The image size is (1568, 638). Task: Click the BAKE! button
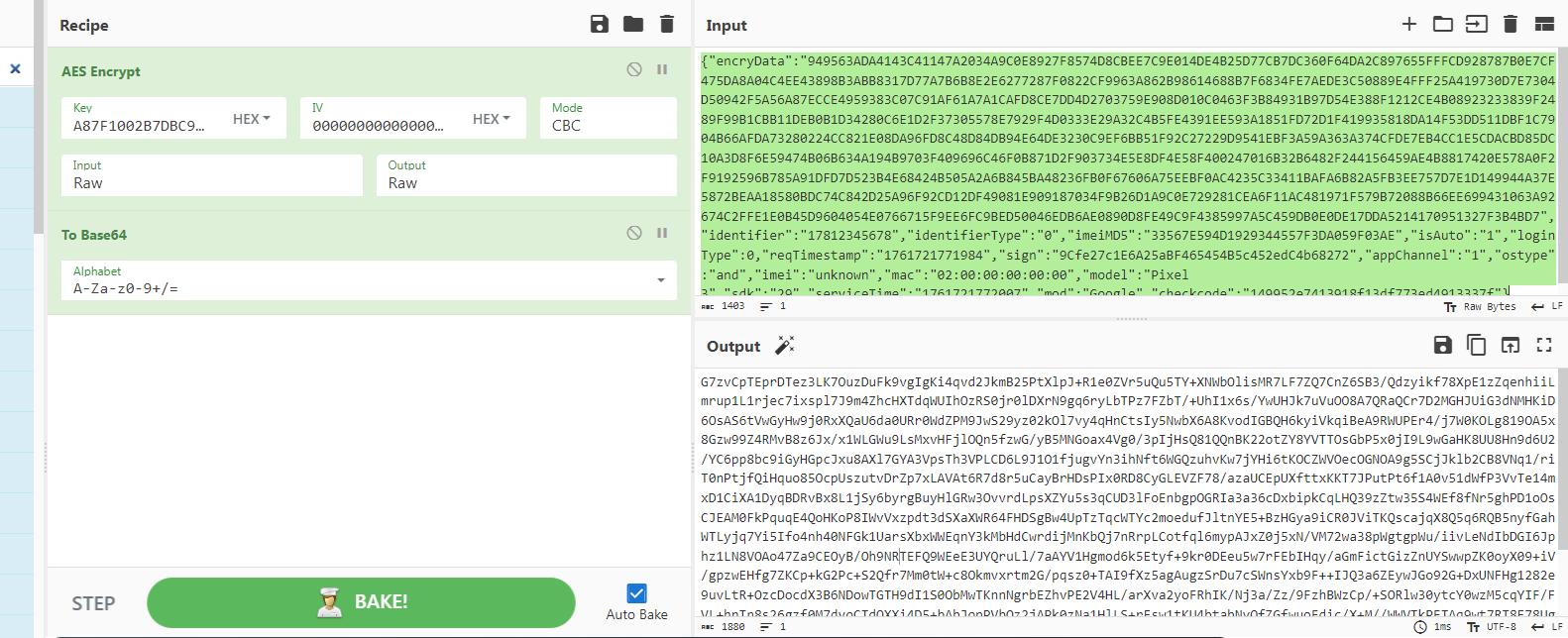tap(361, 602)
